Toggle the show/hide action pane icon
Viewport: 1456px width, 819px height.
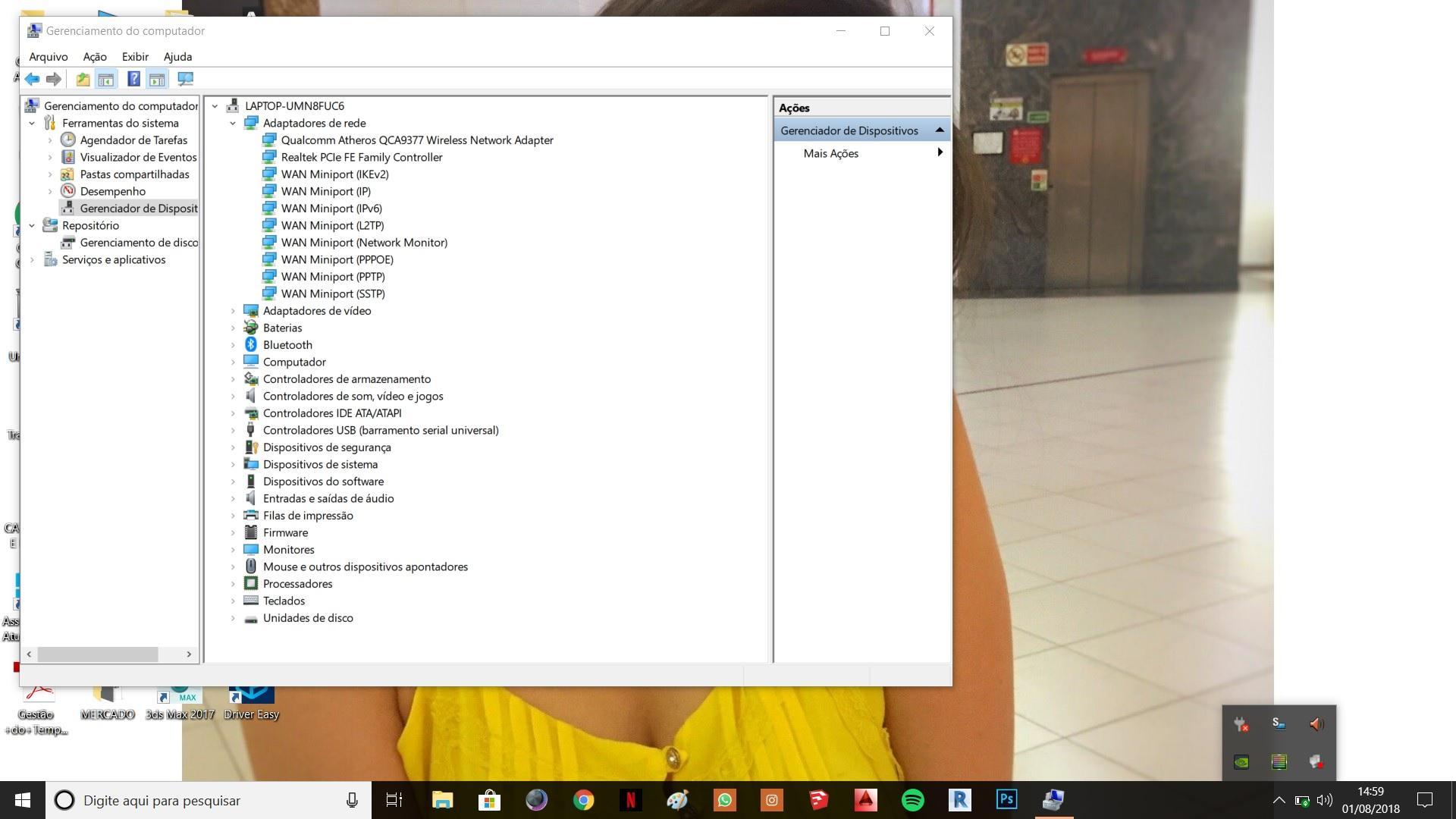(x=157, y=79)
